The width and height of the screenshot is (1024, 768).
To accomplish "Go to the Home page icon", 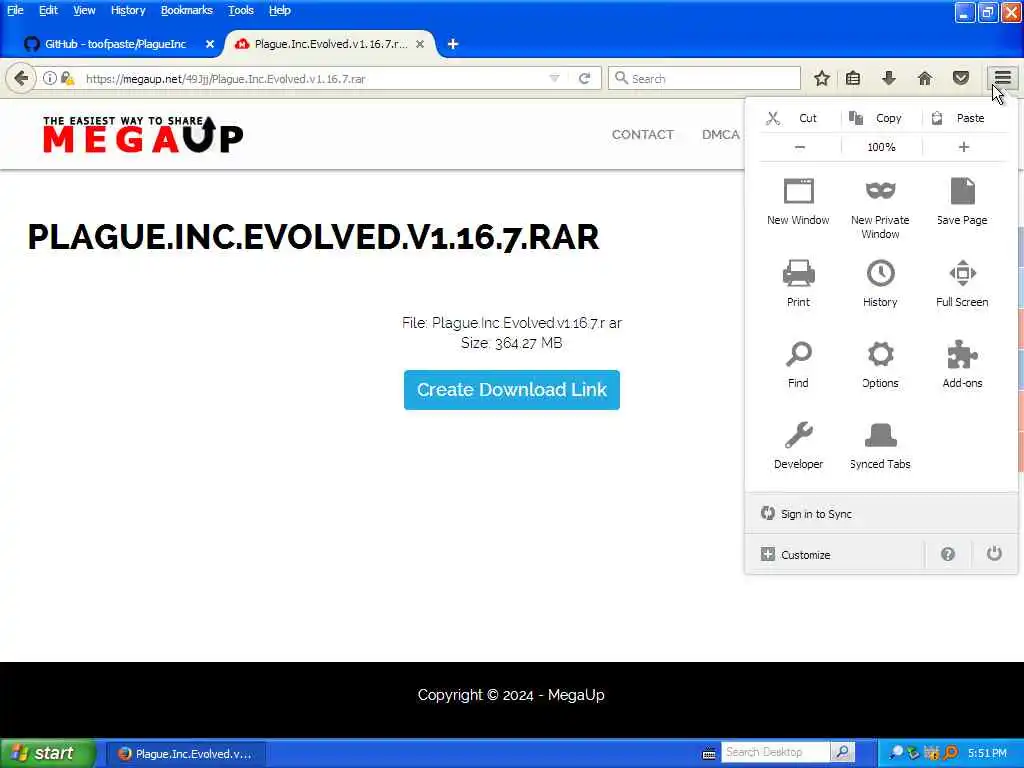I will click(x=924, y=79).
